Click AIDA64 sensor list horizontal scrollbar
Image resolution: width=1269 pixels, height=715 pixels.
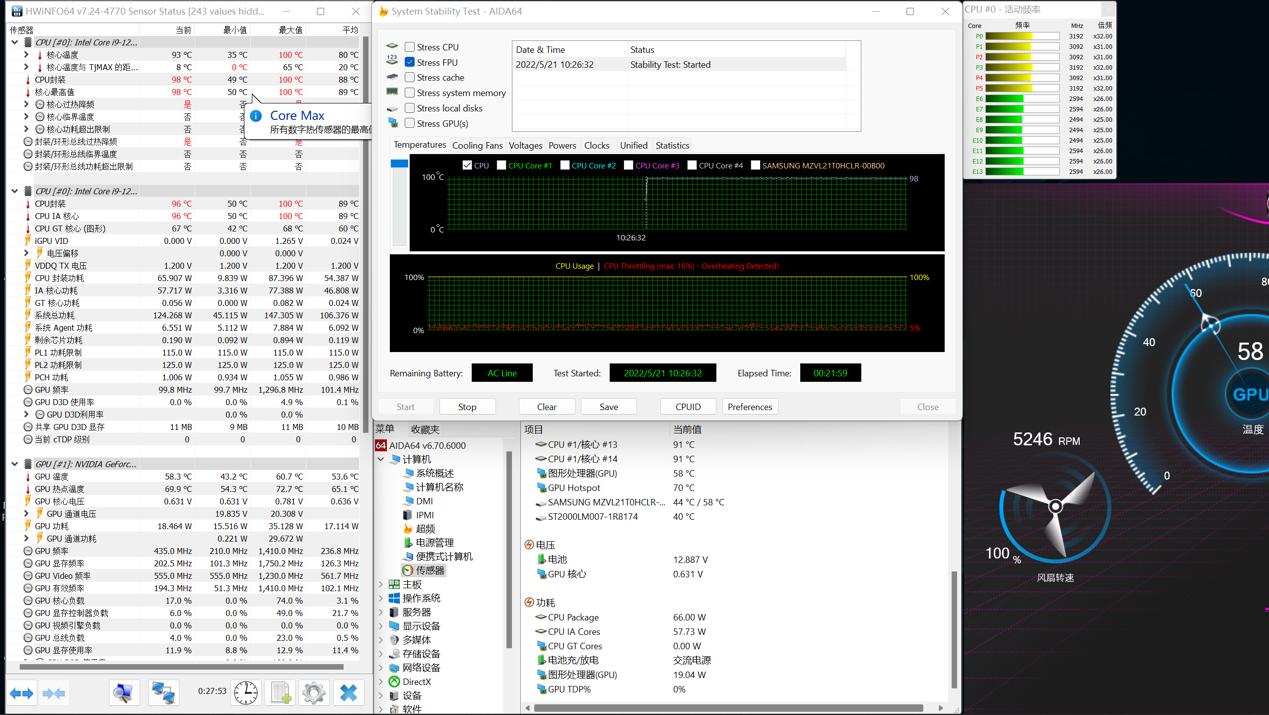pyautogui.click(x=729, y=708)
